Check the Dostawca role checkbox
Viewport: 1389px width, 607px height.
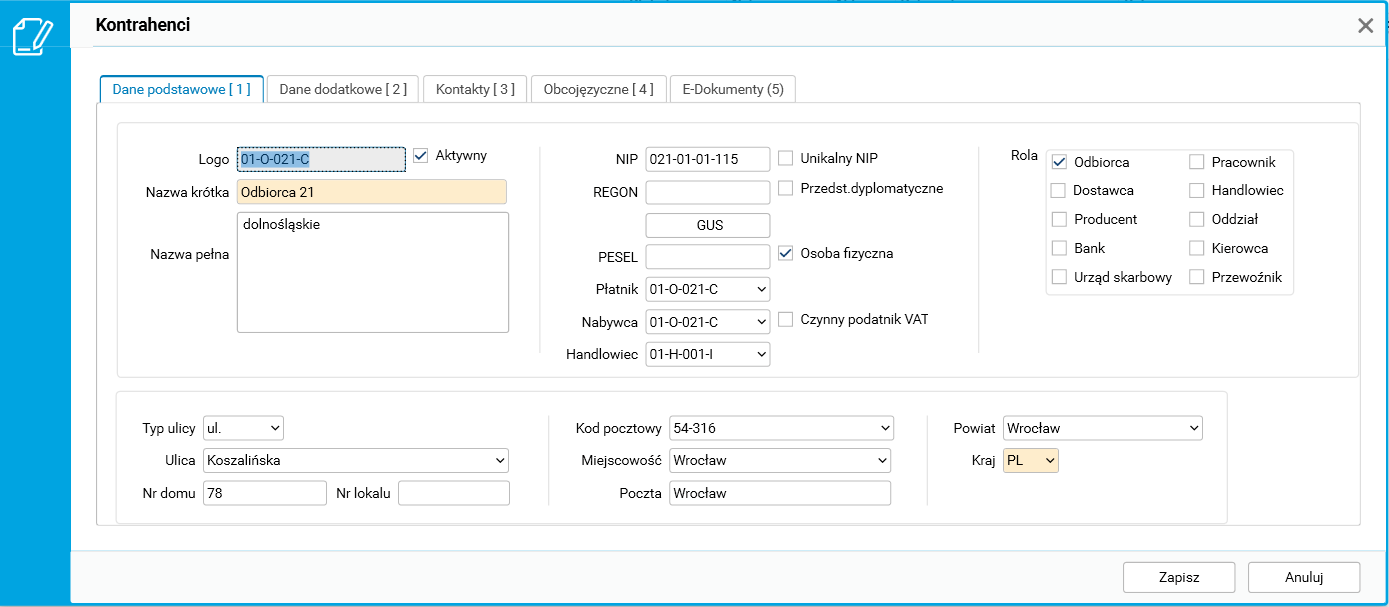click(x=1059, y=190)
